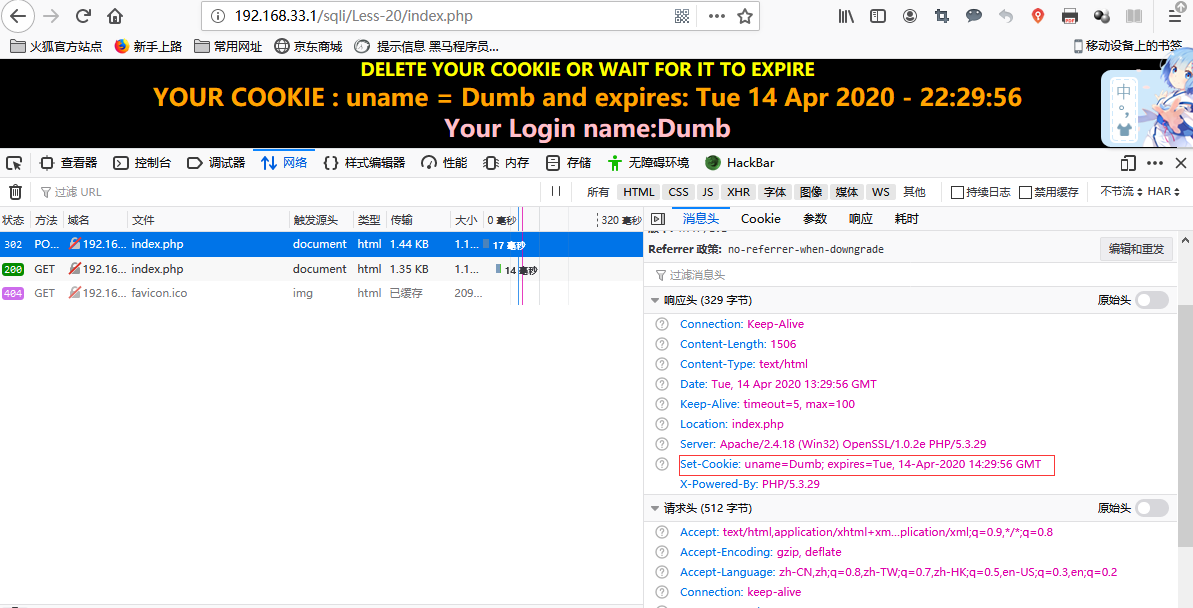Reload the current page

pos(84,16)
